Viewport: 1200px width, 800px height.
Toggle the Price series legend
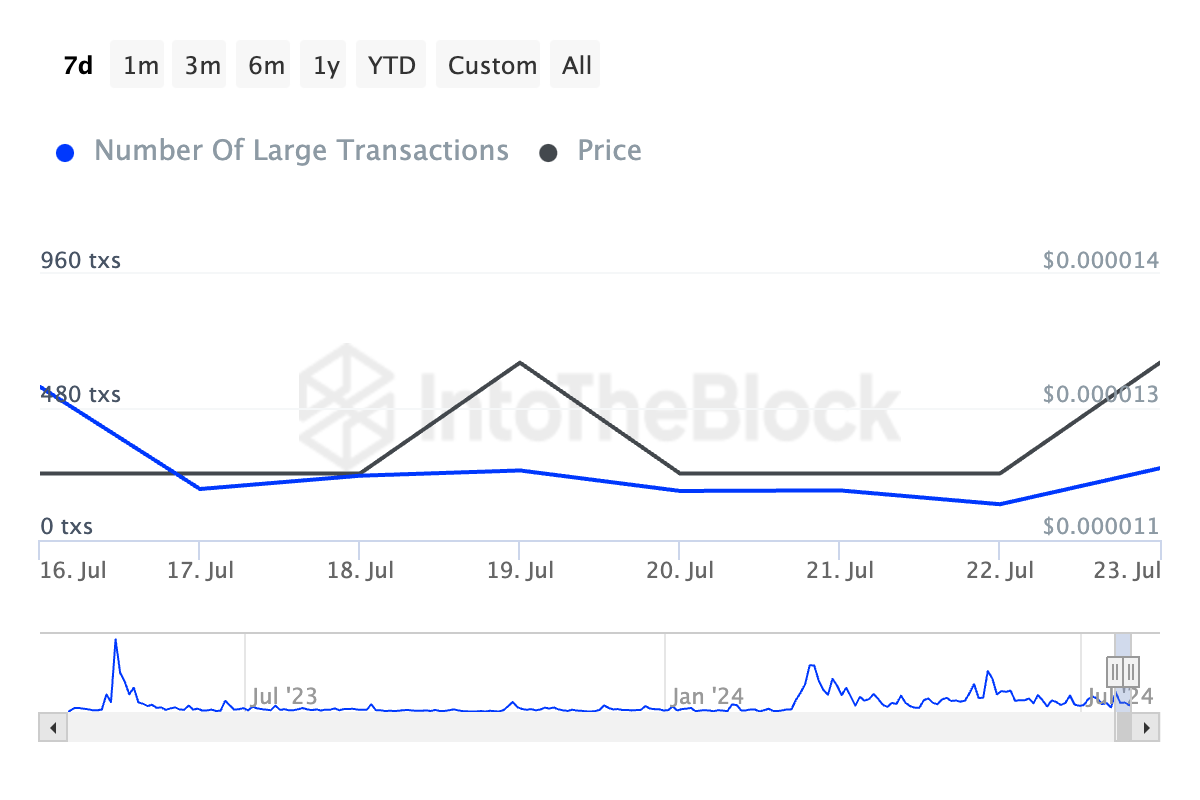point(609,151)
